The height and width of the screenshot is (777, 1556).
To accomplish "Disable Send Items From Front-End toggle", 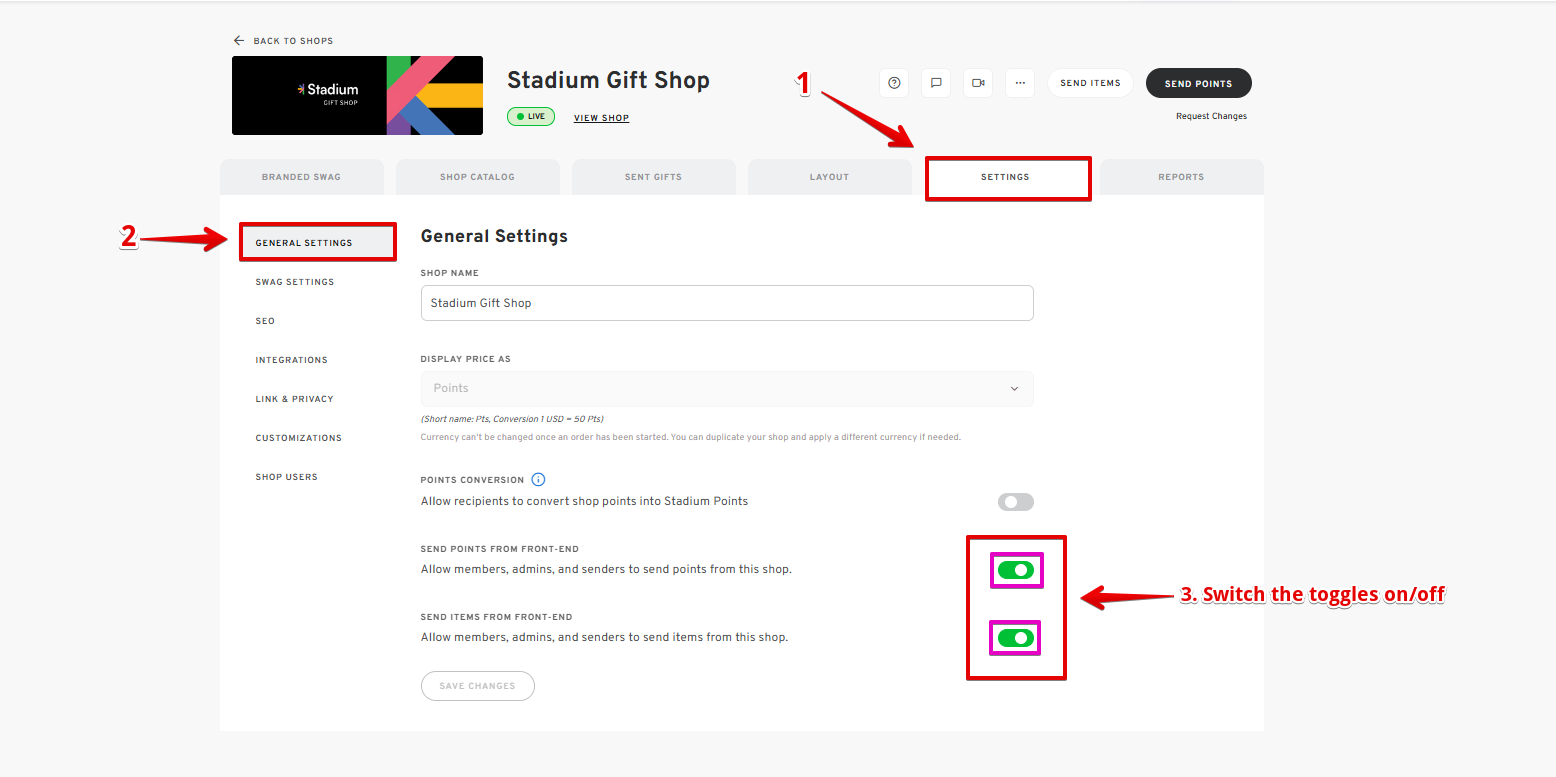I will 1016,638.
